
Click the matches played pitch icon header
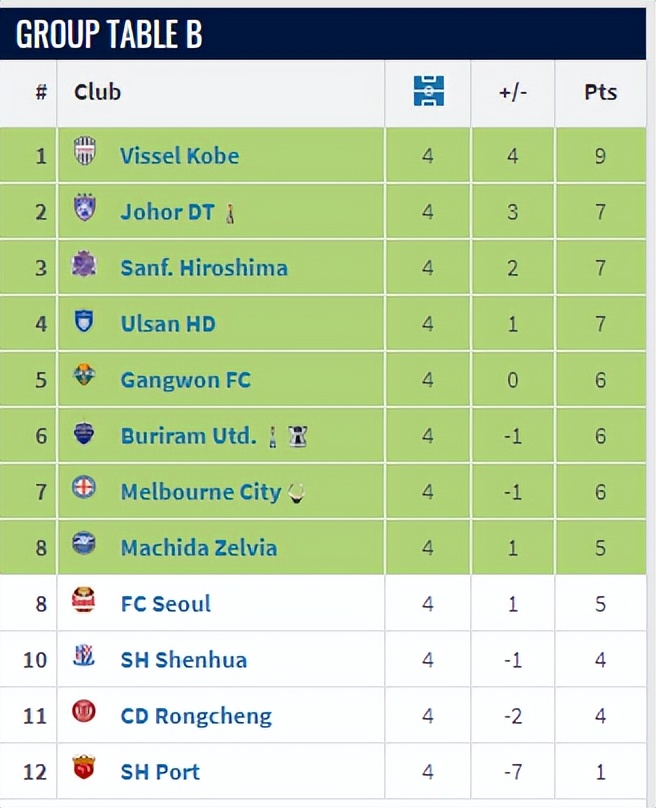428,92
